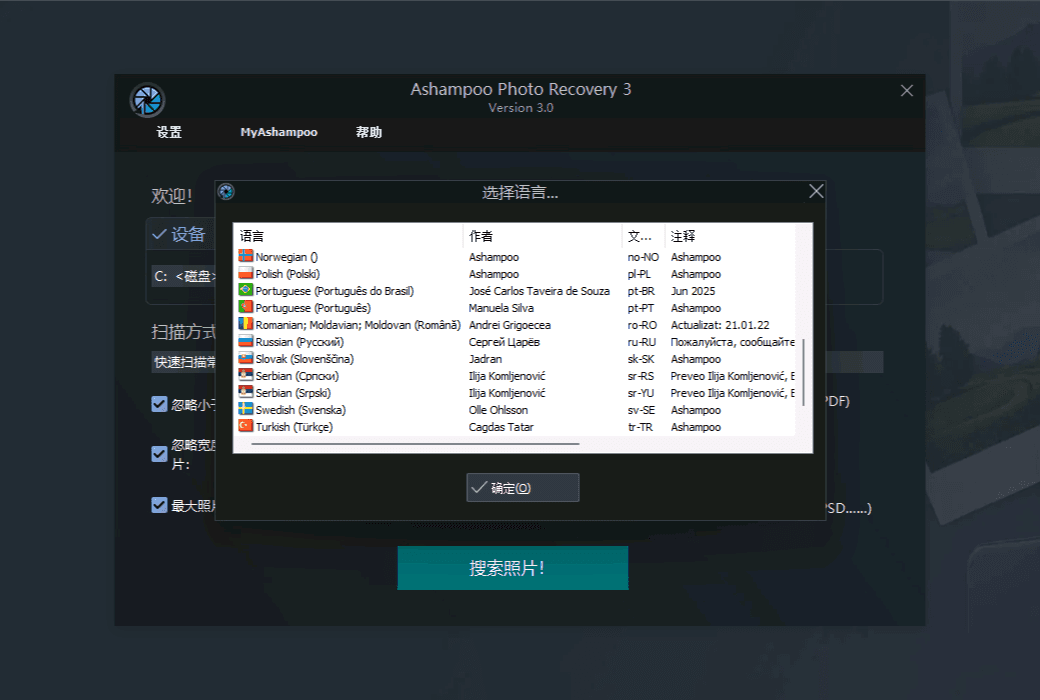Image resolution: width=1040 pixels, height=700 pixels.
Task: Click author Сергей Царёв
Action: pyautogui.click(x=504, y=342)
